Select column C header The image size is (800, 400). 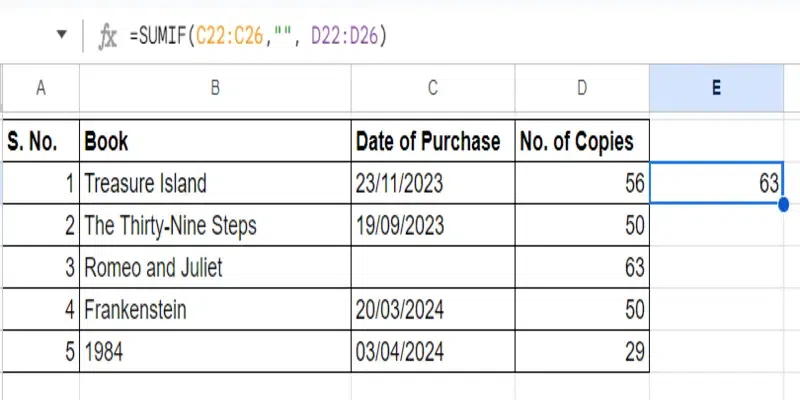coord(431,88)
